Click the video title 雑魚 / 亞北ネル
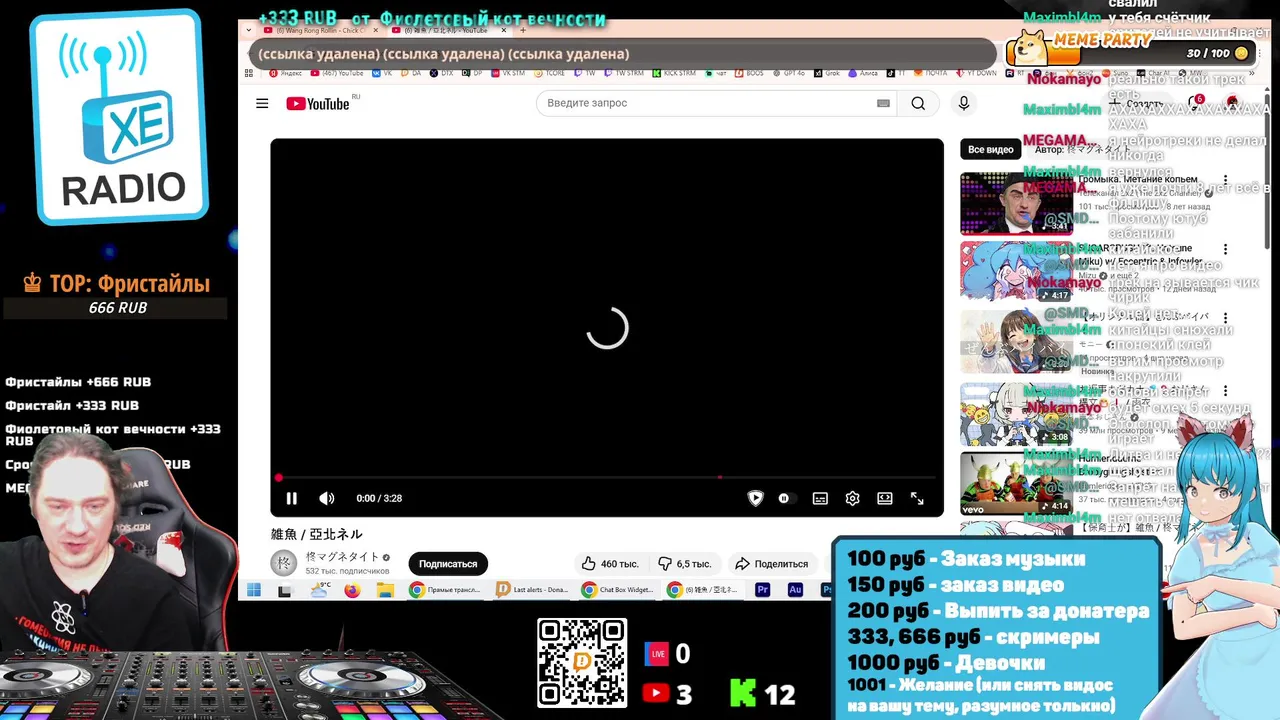The width and height of the screenshot is (1280, 720). coord(317,534)
